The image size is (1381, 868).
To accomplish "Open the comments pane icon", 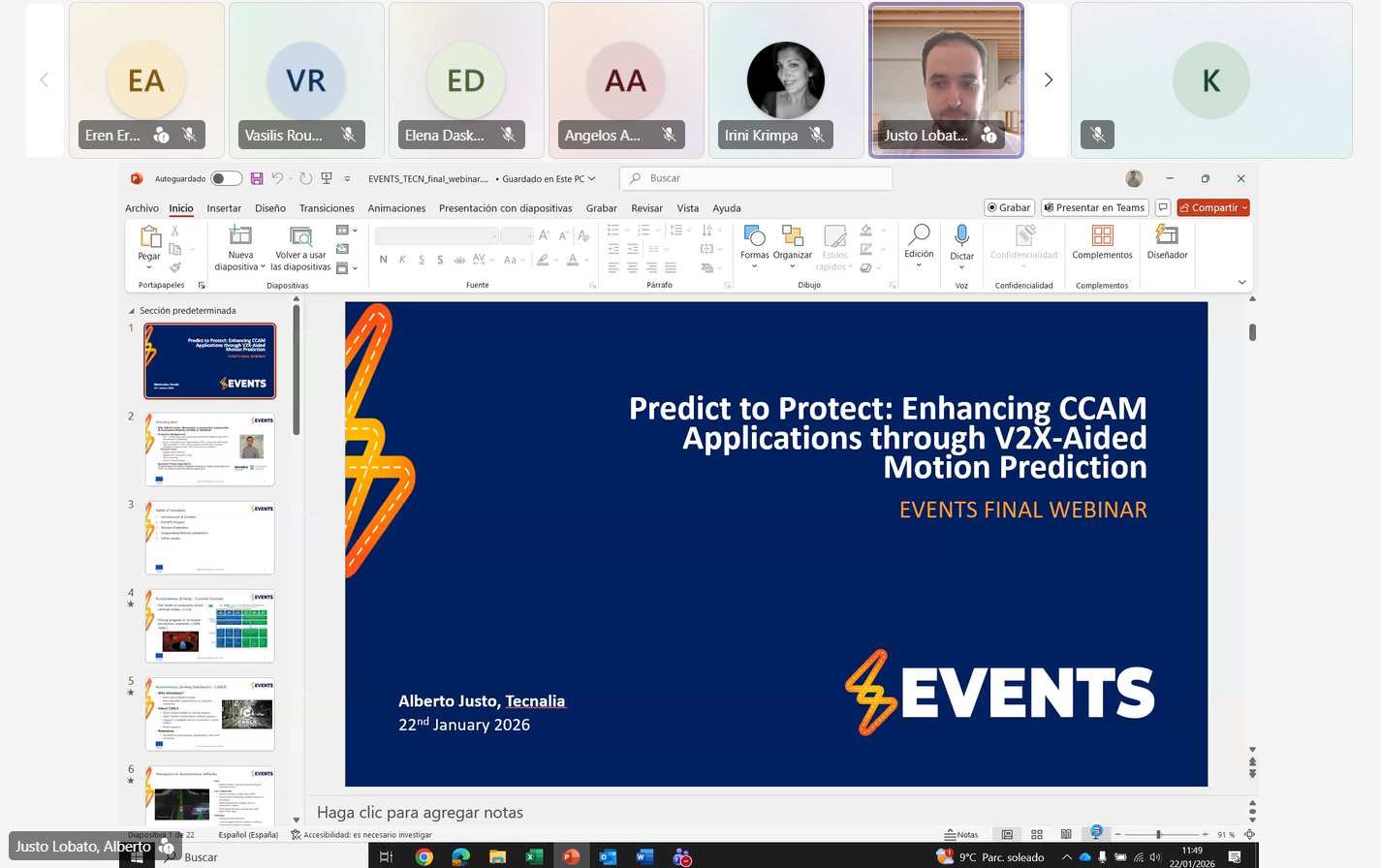I will click(1163, 207).
